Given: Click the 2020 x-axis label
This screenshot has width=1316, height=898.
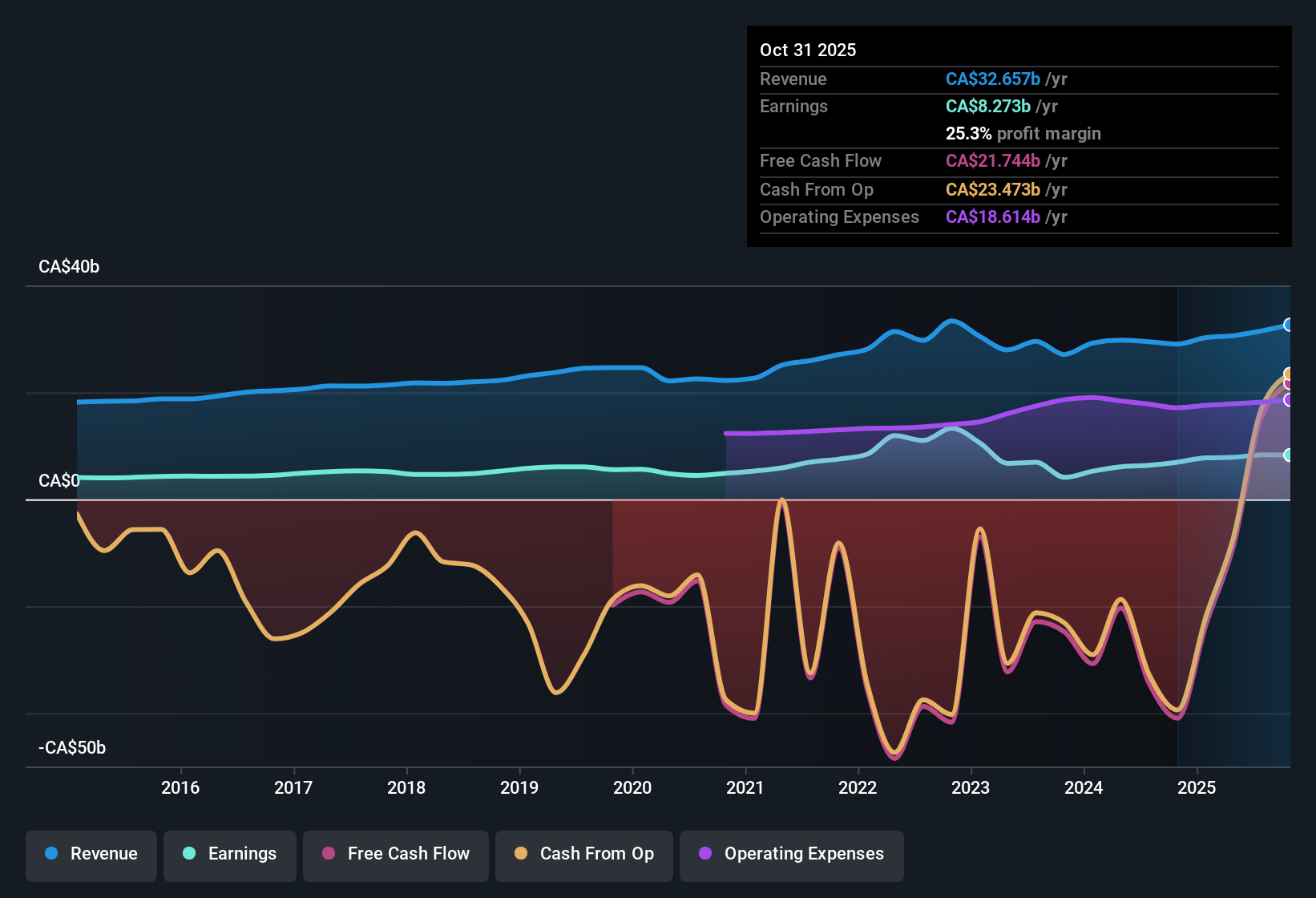Looking at the screenshot, I should click(632, 787).
